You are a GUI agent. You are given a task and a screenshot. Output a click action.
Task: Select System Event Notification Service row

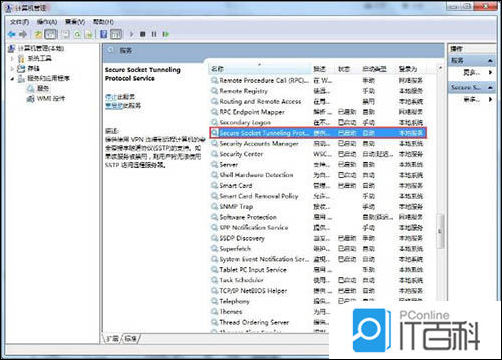(317, 259)
